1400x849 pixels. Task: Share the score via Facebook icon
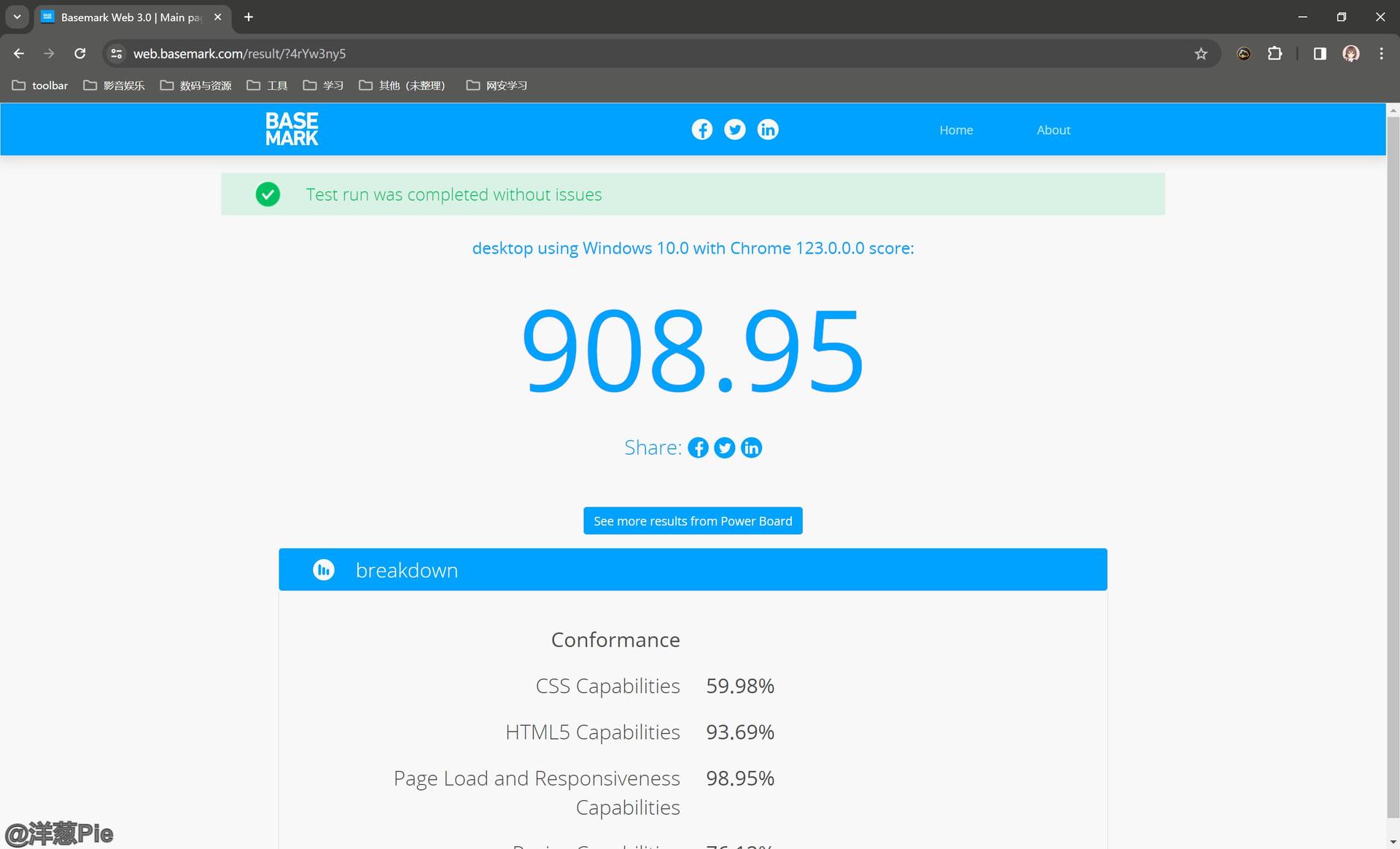pyautogui.click(x=698, y=447)
